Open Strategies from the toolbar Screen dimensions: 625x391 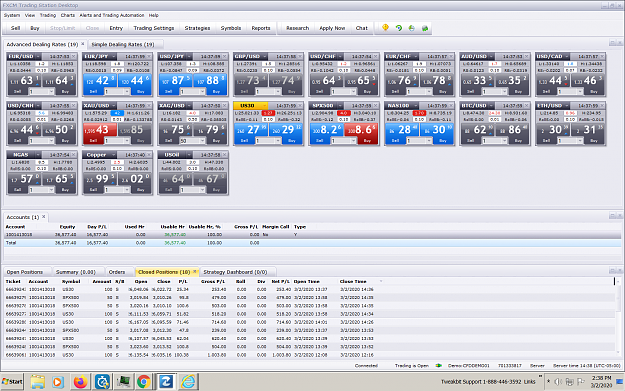point(197,28)
